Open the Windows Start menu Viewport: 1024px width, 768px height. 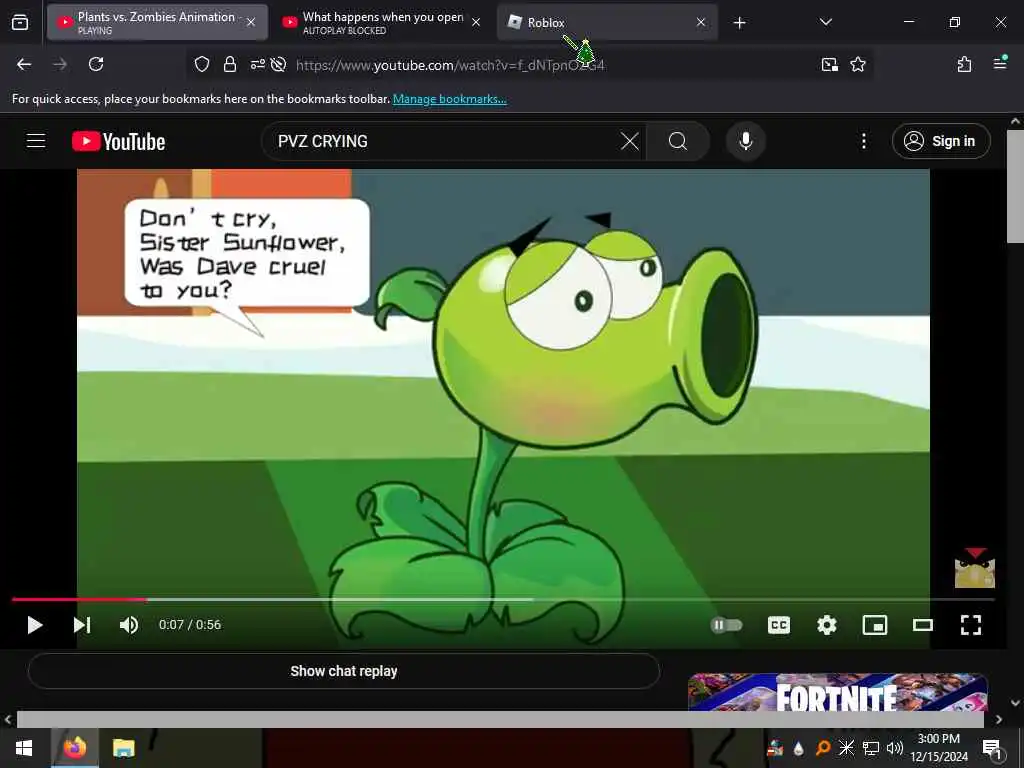tap(24, 748)
